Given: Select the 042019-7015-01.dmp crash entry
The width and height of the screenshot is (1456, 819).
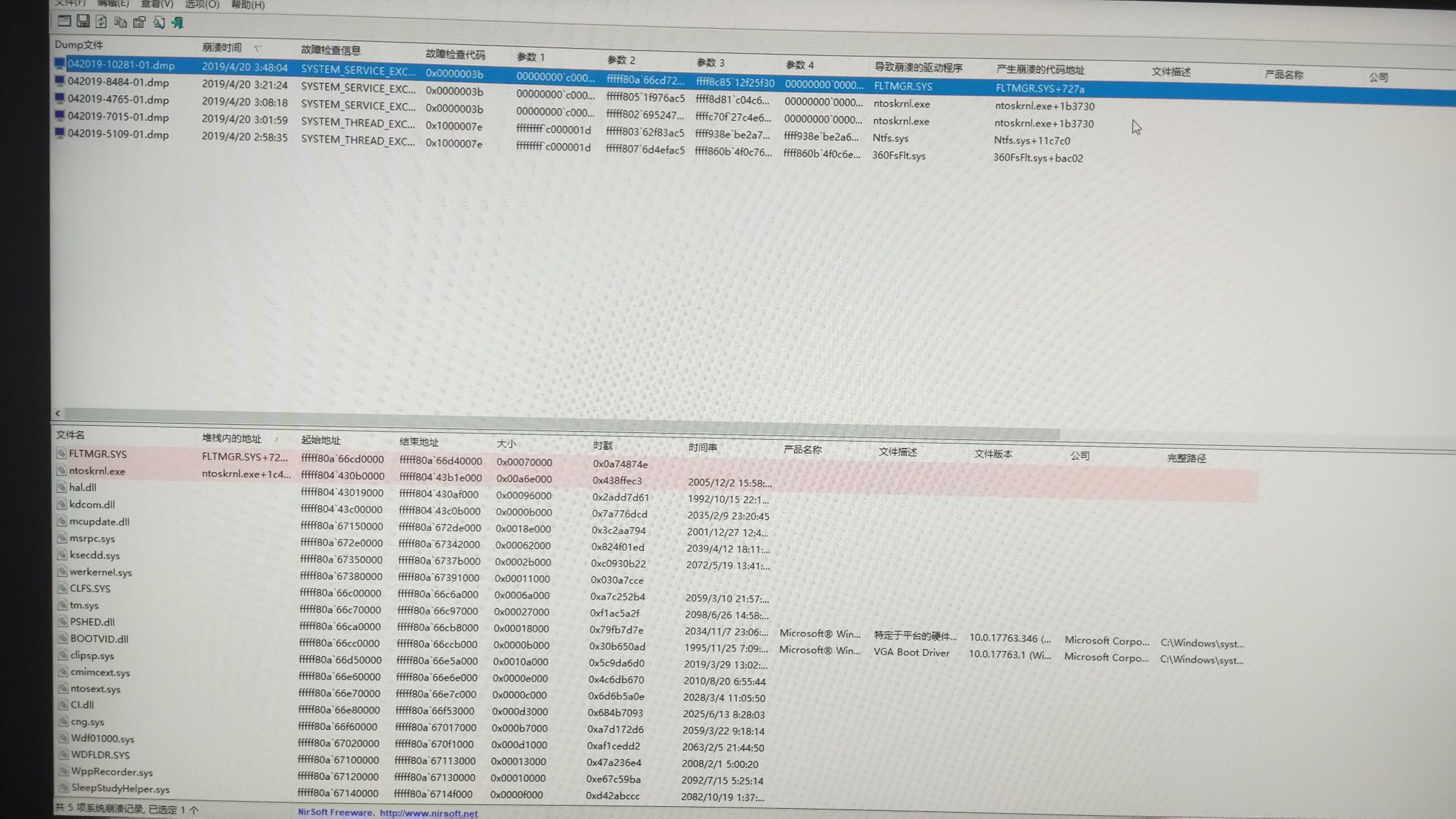Looking at the screenshot, I should (118, 117).
